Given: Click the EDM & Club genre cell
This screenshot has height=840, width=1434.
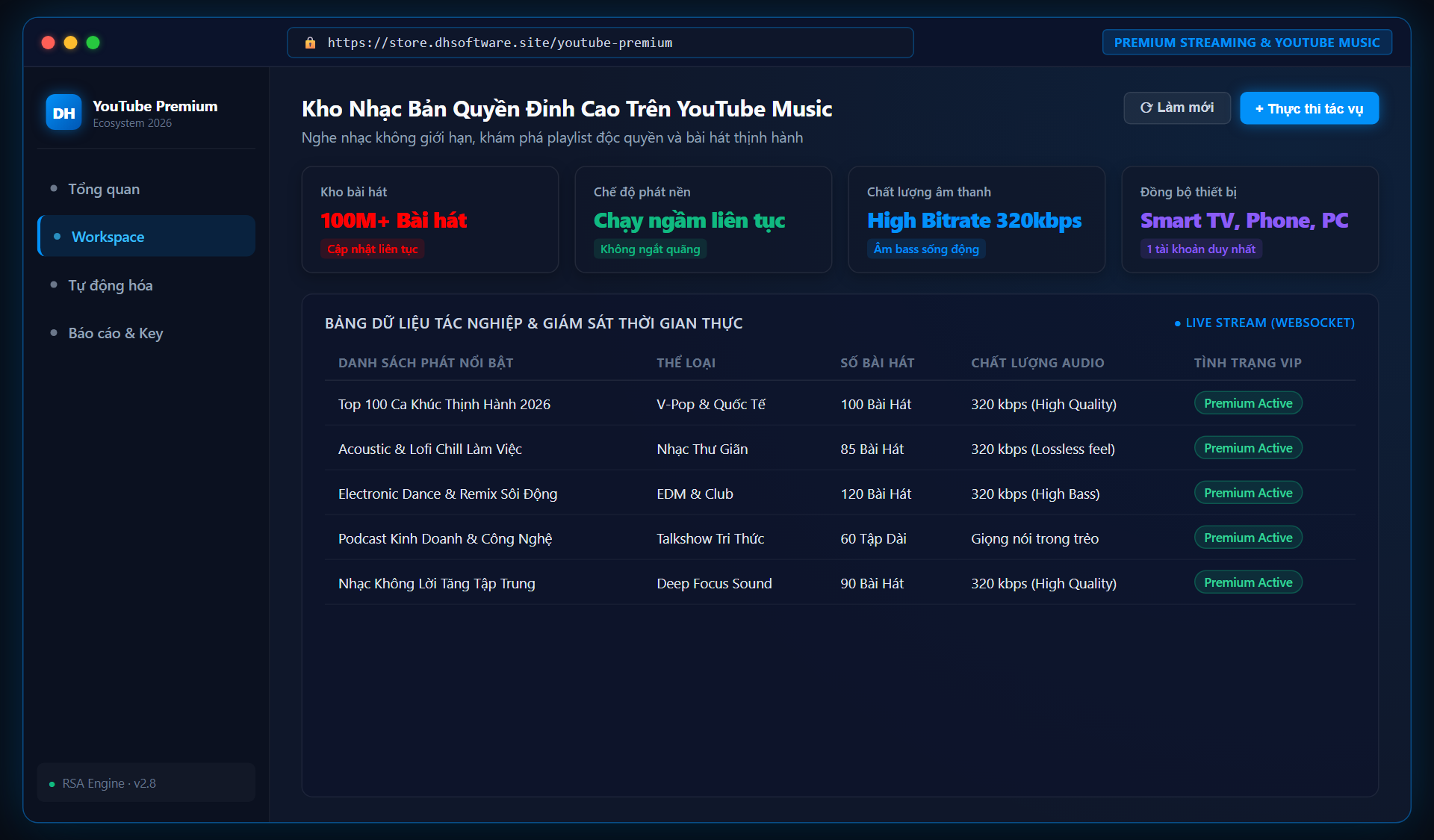Looking at the screenshot, I should tap(695, 494).
